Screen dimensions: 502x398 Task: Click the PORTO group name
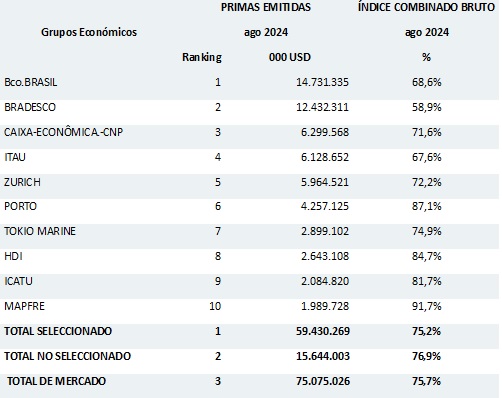(20, 206)
